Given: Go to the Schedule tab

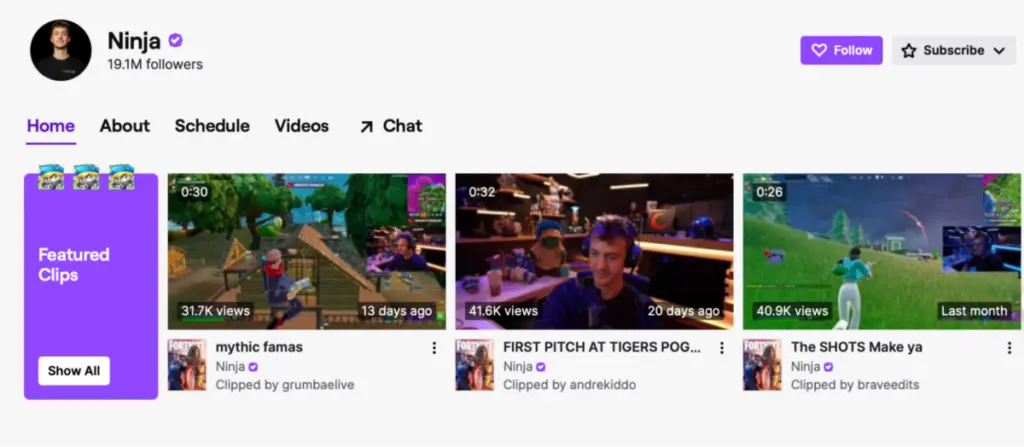Looking at the screenshot, I should tap(212, 125).
